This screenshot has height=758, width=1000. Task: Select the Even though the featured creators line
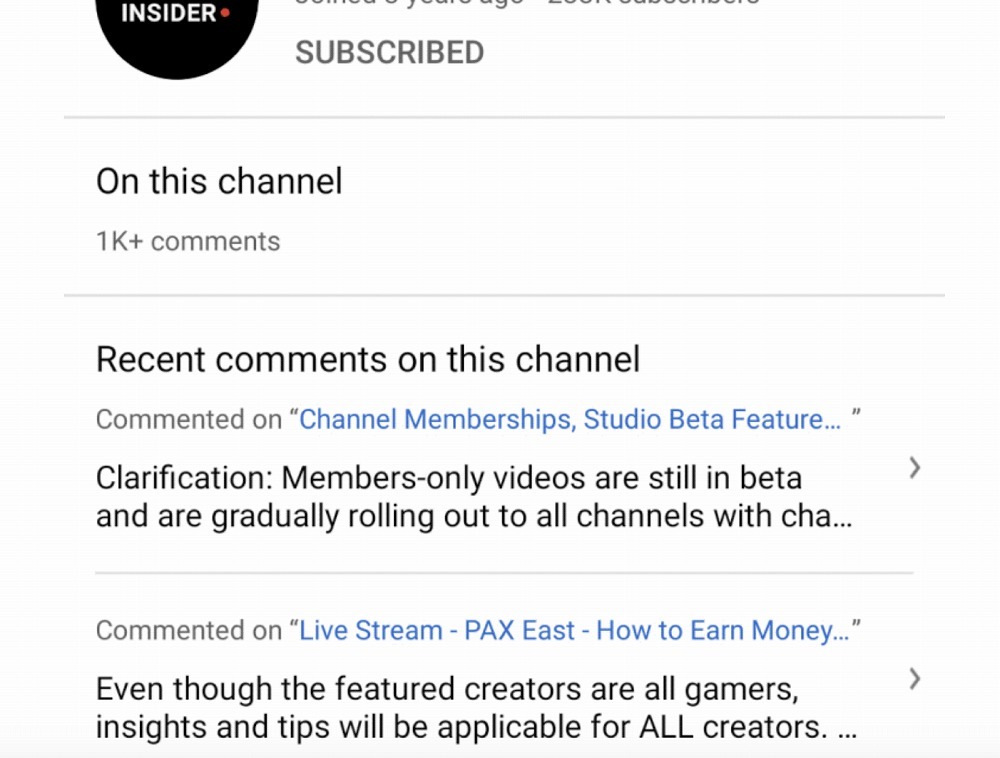447,689
